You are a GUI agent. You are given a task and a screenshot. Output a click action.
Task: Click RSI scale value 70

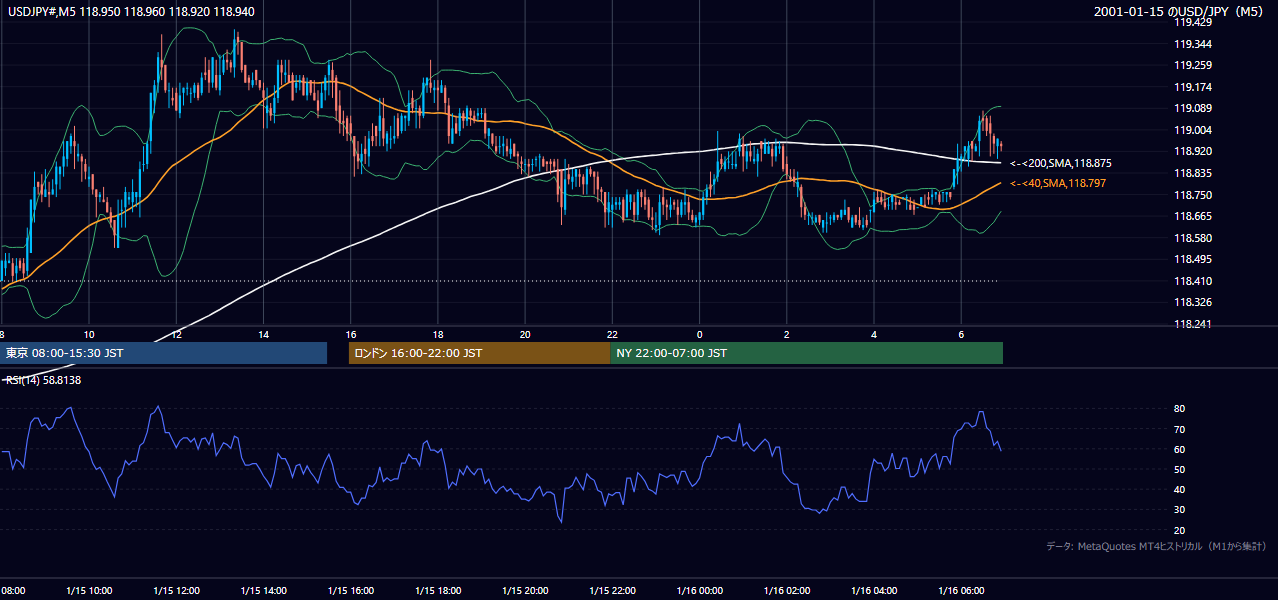1180,429
